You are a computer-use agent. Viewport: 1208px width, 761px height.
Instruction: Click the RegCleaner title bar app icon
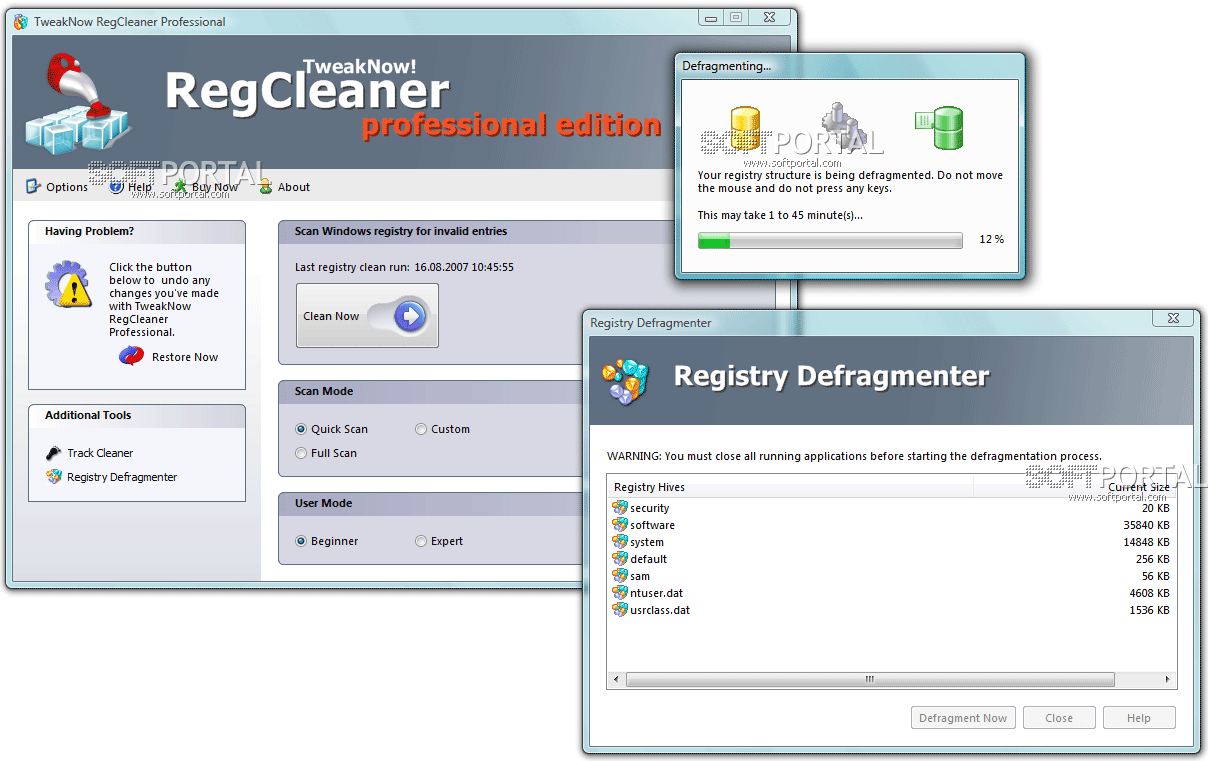point(20,22)
